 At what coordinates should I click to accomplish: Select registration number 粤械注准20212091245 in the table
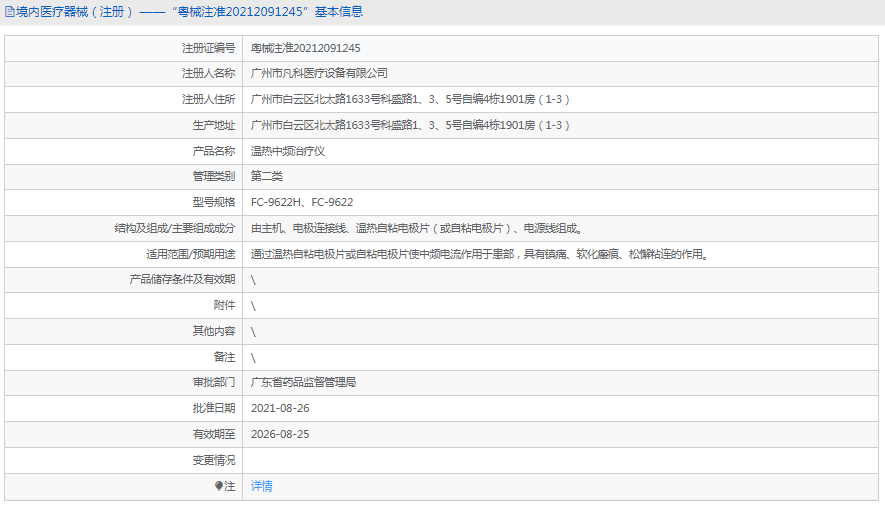point(305,48)
